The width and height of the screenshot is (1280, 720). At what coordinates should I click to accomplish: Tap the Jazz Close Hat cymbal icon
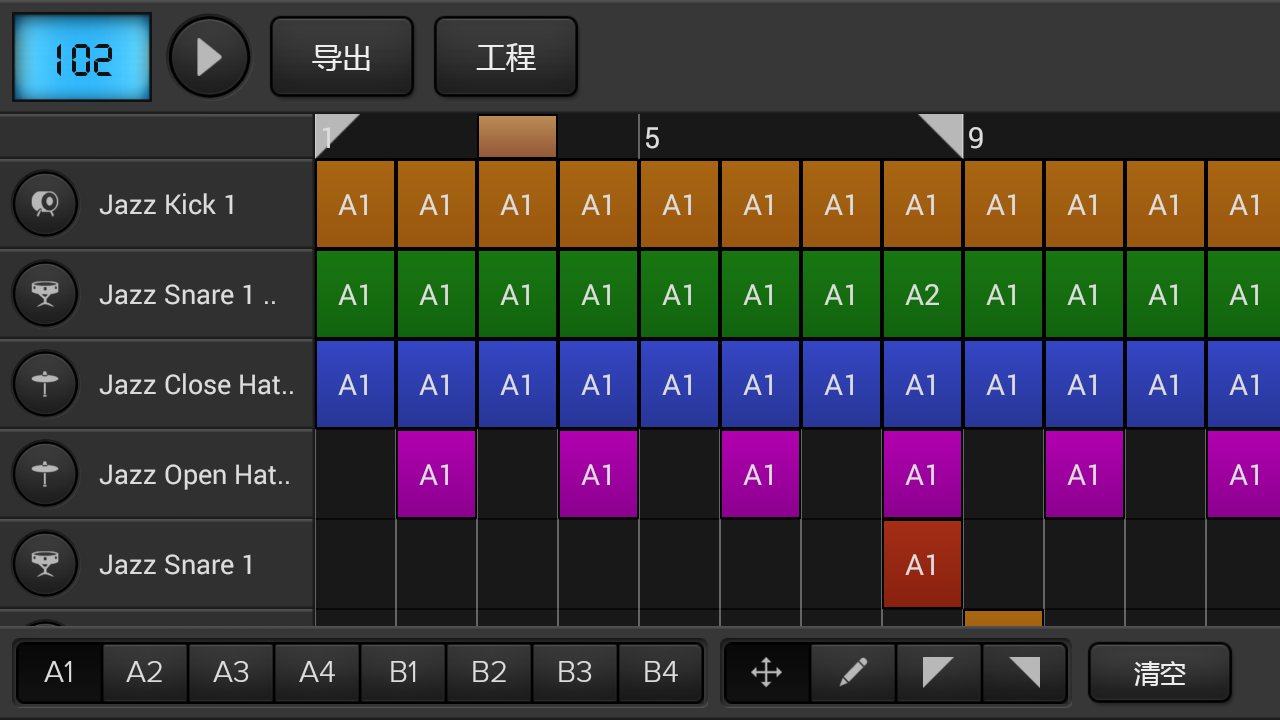coord(45,384)
